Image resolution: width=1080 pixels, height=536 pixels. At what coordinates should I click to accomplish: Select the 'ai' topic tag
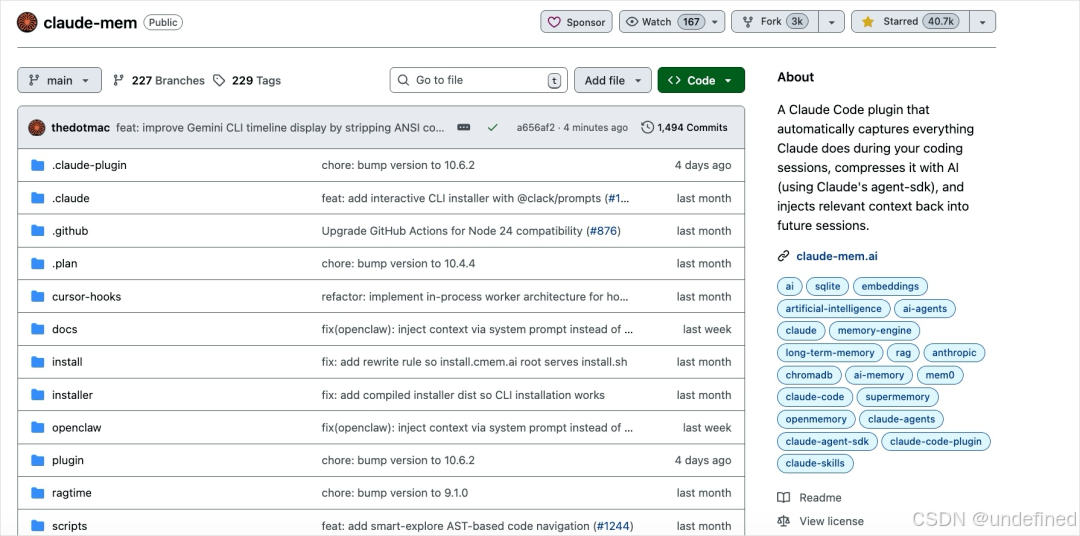pos(789,287)
